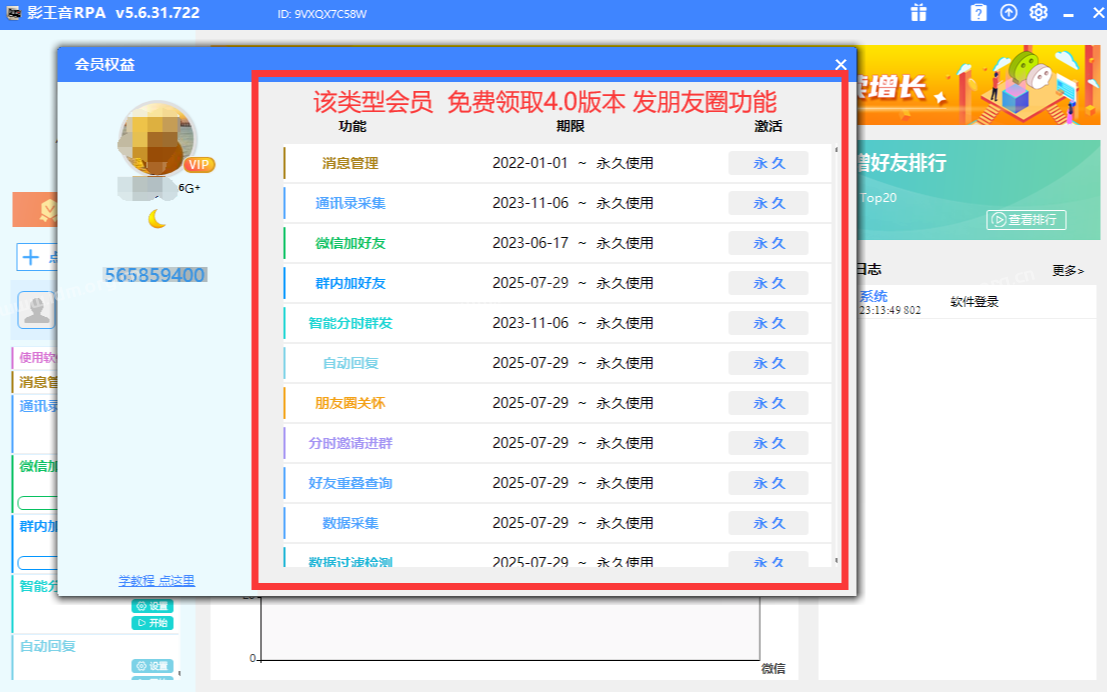The image size is (1107, 692).
Task: Open 自动回复 item in left sidebar
Action: [47, 646]
